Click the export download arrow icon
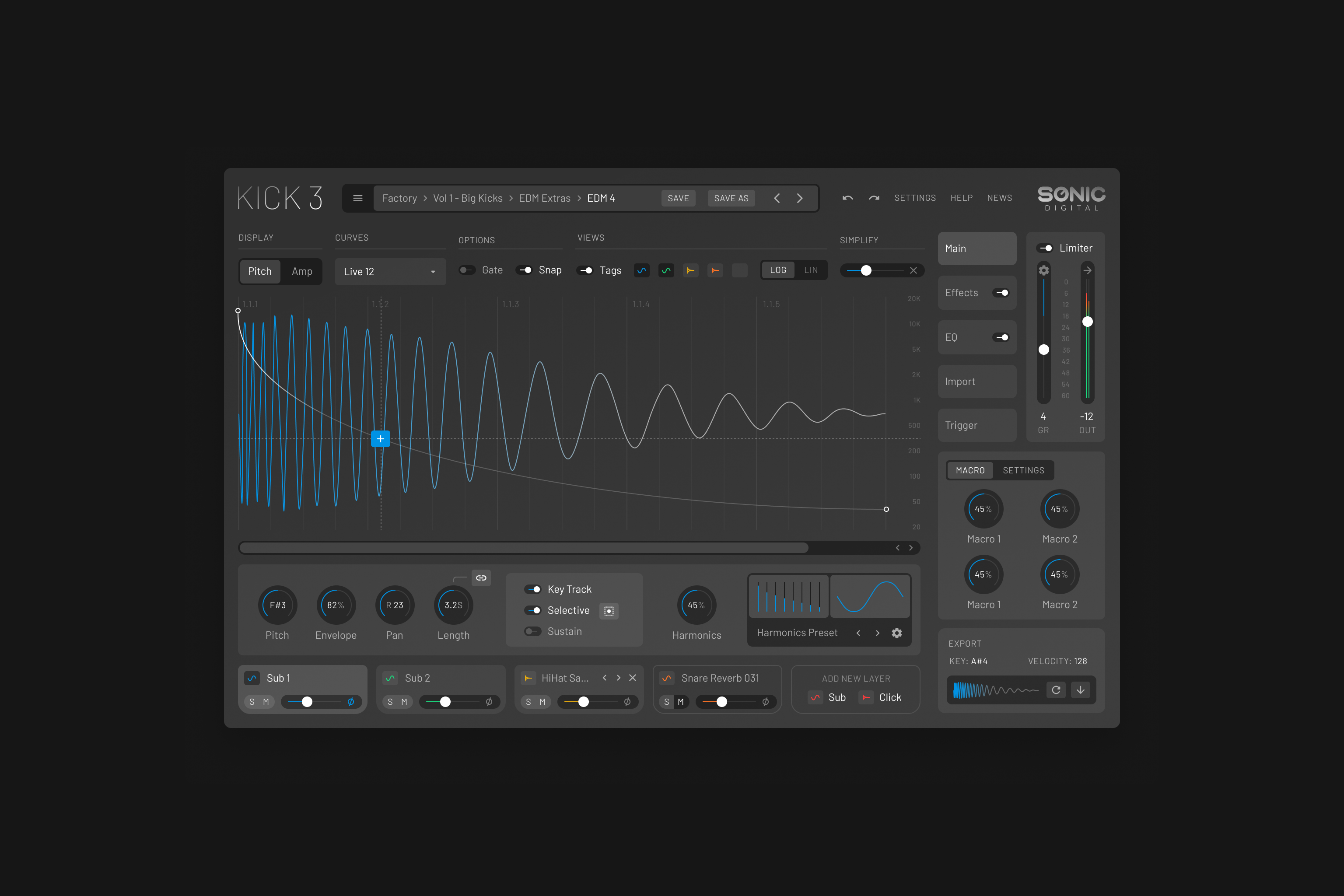1344x896 pixels. pyautogui.click(x=1081, y=689)
